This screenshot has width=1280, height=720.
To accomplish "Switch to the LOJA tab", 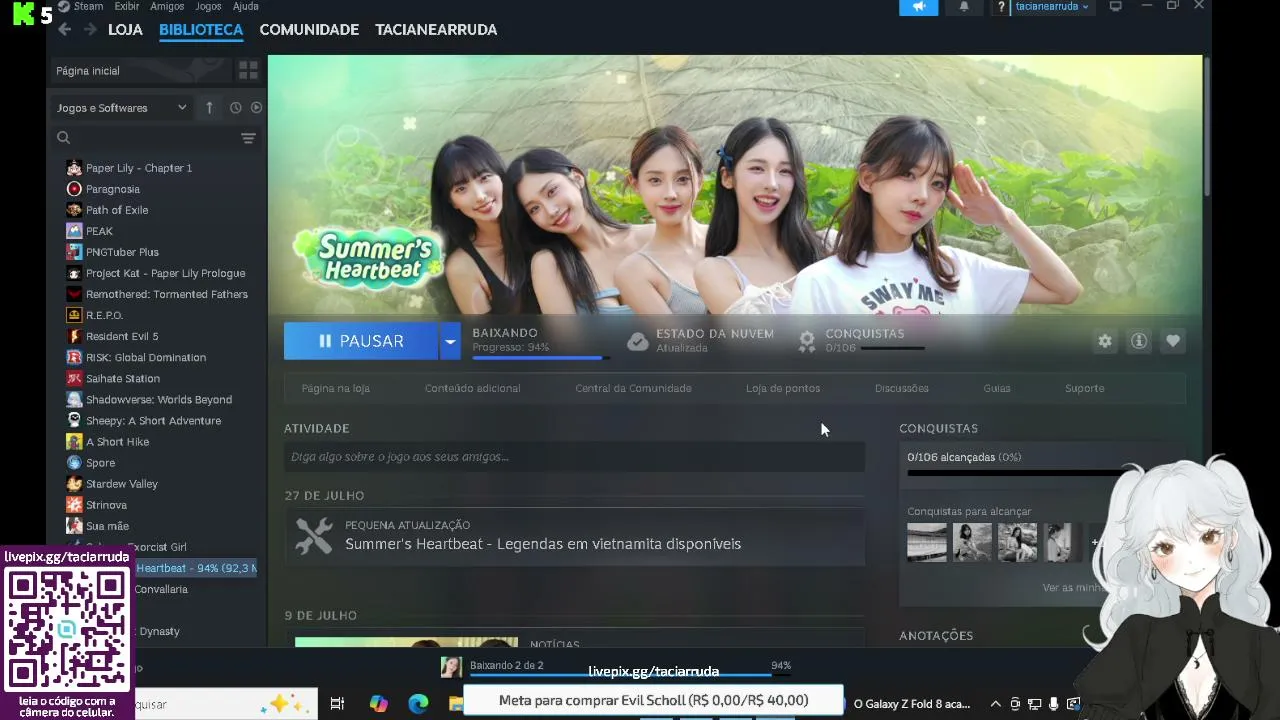I will tap(125, 30).
